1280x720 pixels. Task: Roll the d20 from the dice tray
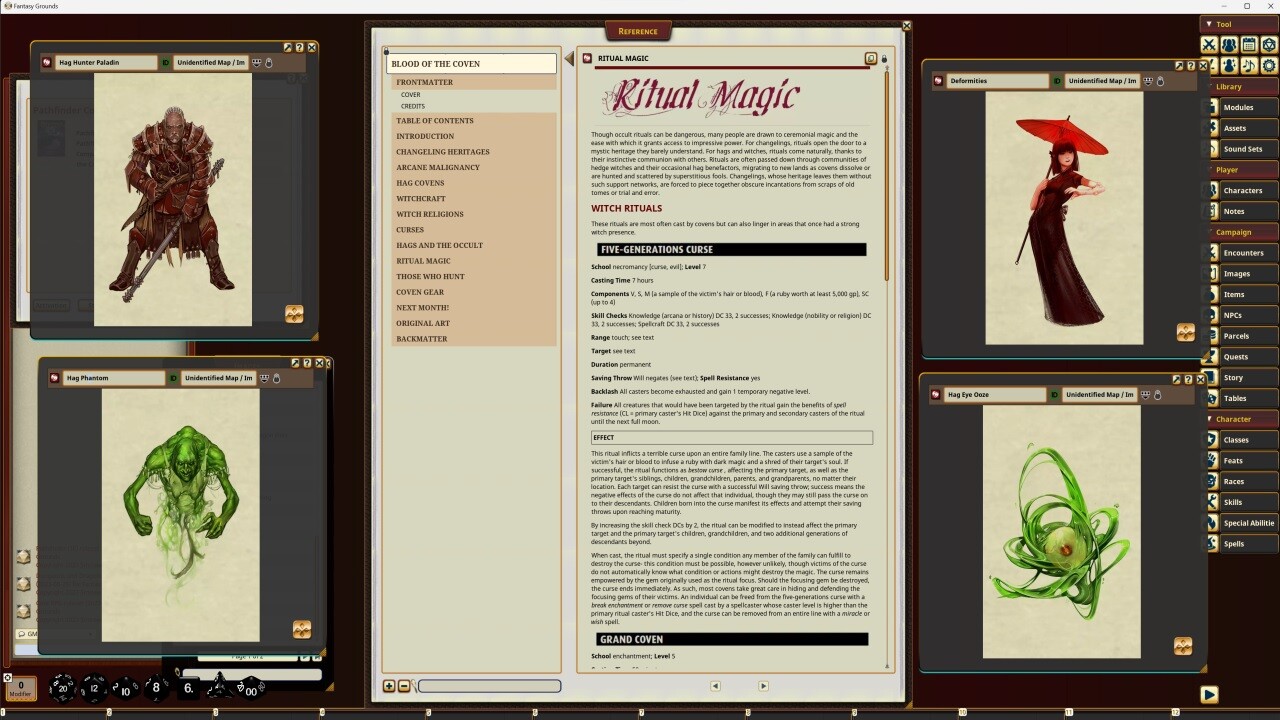click(62, 688)
